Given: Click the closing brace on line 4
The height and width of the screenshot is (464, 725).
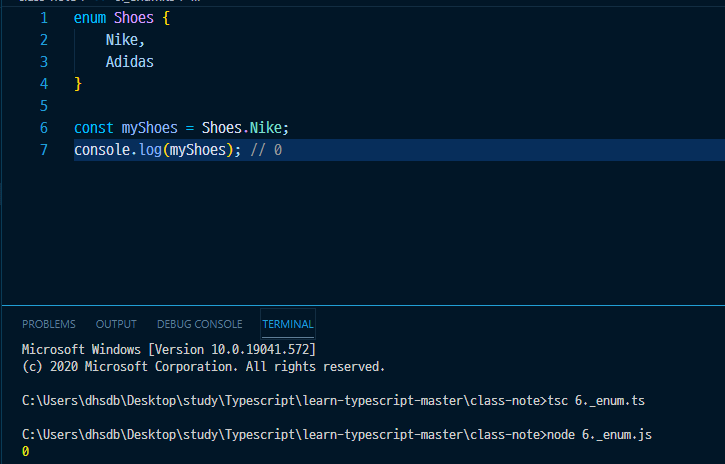Looking at the screenshot, I should coord(78,84).
